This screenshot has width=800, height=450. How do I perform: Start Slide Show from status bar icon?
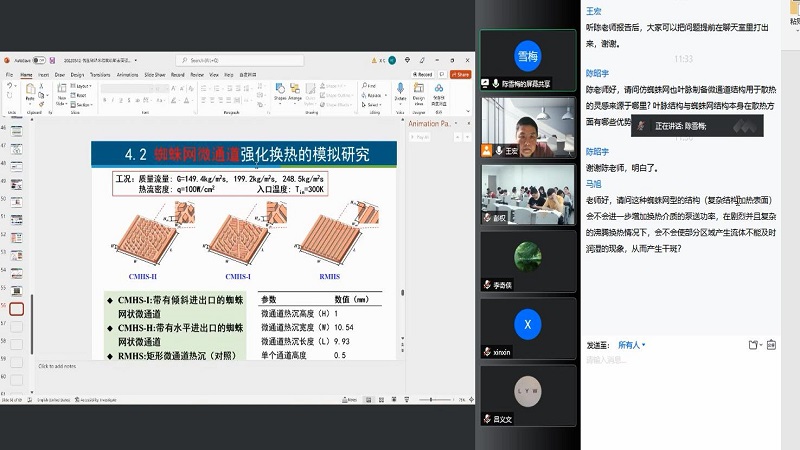(407, 400)
